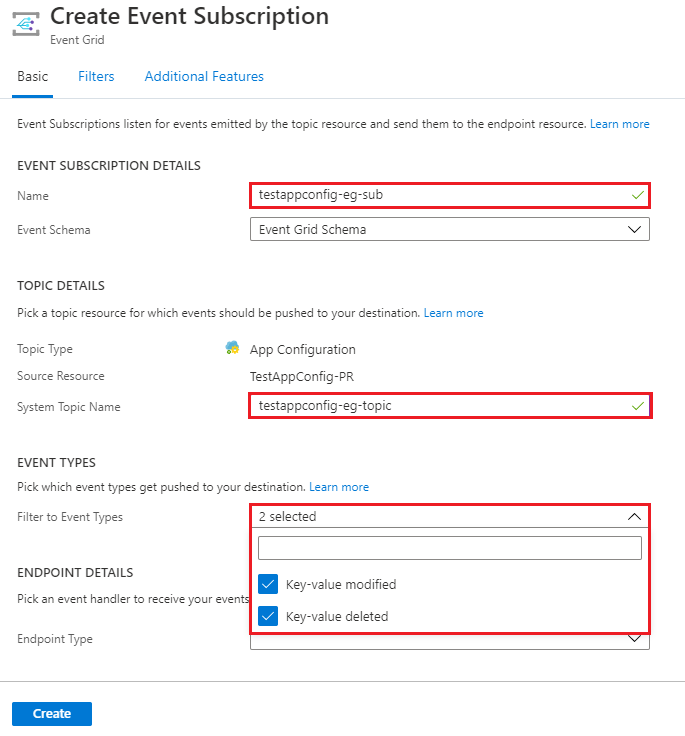Click the Event Grid icon in header
The image size is (685, 736).
(27, 25)
